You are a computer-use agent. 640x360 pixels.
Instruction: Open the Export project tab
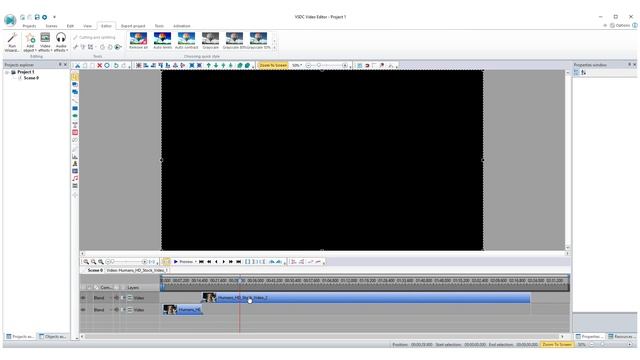(133, 26)
